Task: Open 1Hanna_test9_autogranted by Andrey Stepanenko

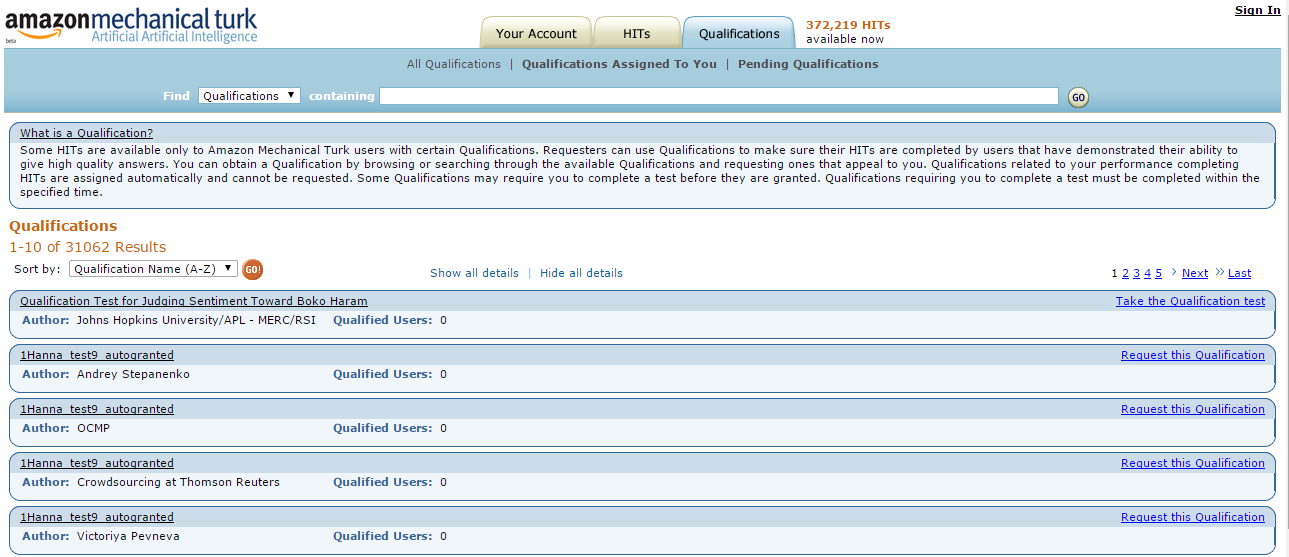Action: click(97, 355)
